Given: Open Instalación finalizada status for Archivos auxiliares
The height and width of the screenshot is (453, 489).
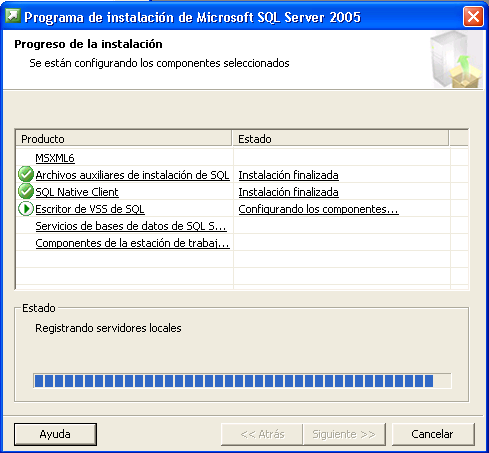Looking at the screenshot, I should 288,175.
